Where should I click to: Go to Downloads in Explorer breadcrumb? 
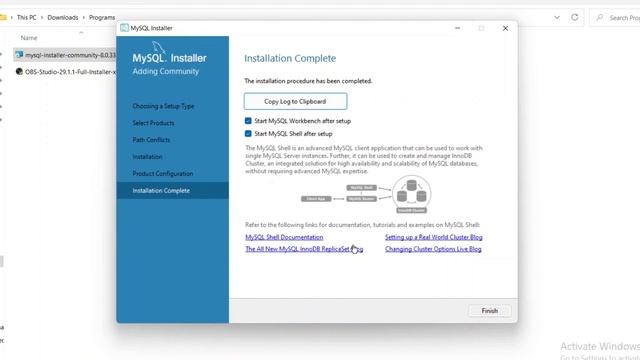click(x=63, y=18)
